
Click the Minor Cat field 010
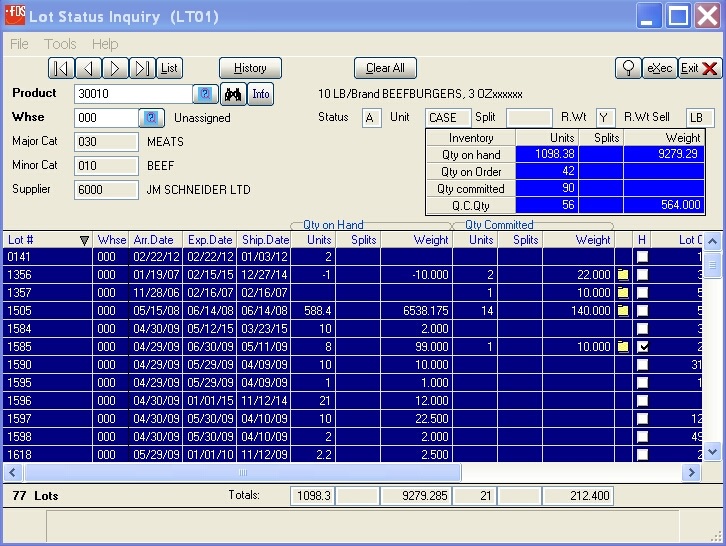tap(106, 166)
